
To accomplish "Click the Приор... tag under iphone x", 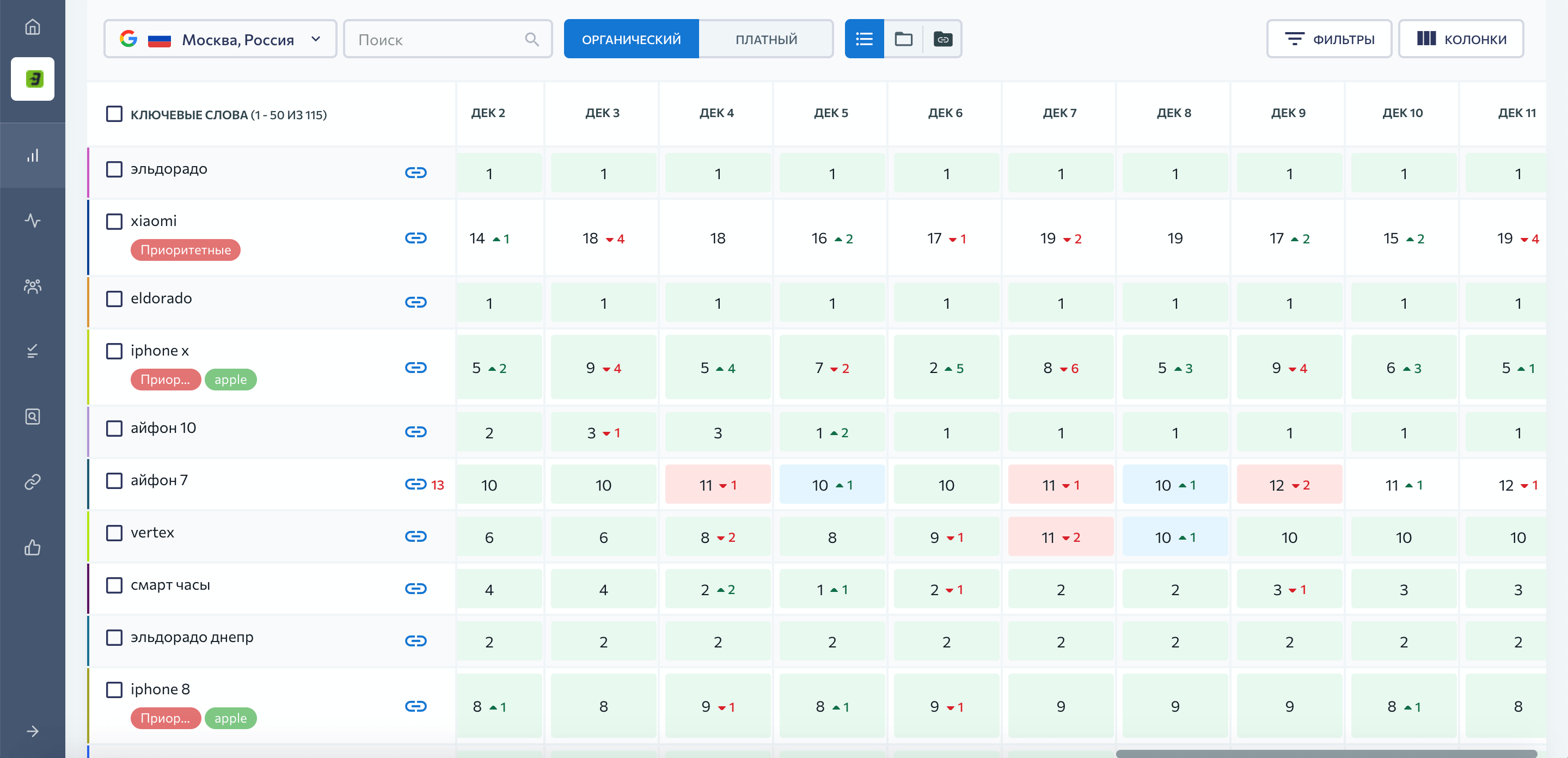I will click(x=166, y=380).
